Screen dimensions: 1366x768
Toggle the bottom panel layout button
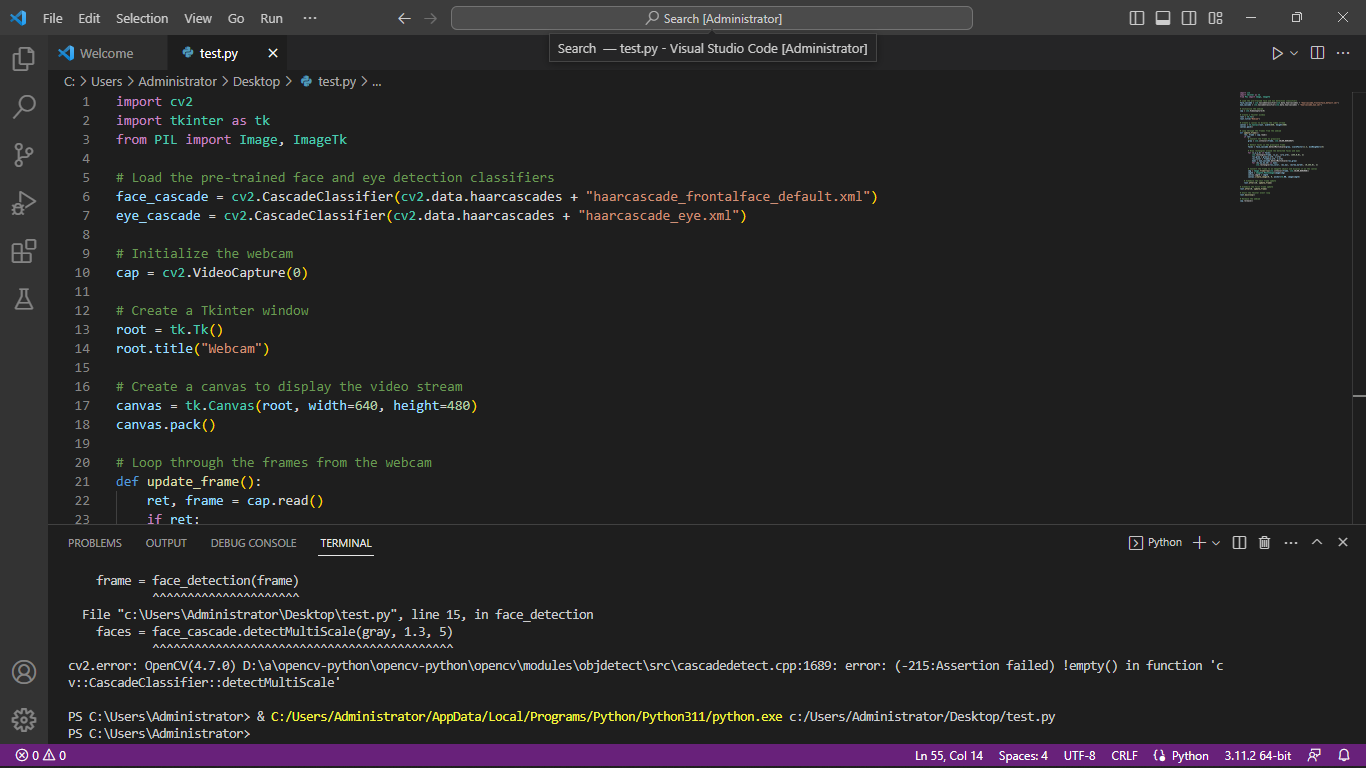tap(1163, 18)
